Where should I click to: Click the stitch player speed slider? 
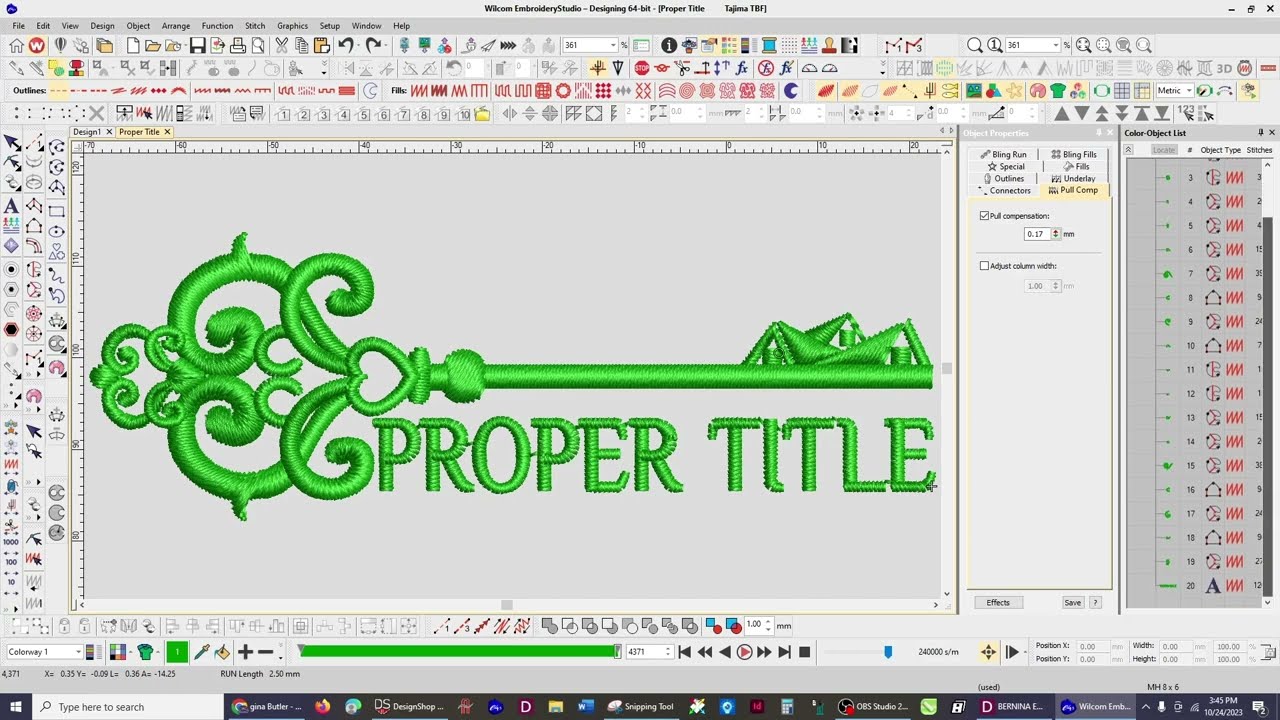pyautogui.click(x=887, y=652)
